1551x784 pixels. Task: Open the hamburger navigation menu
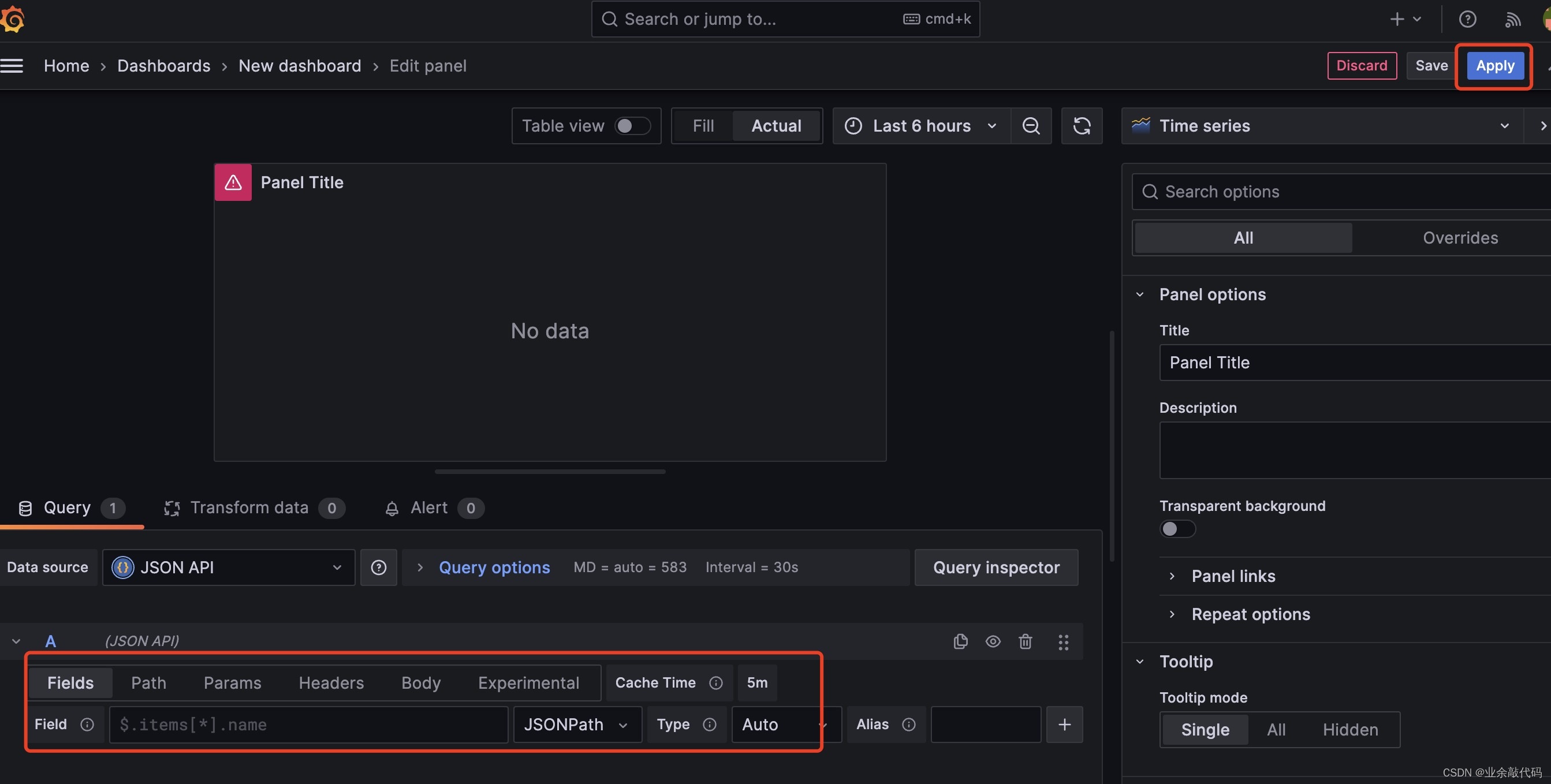pos(13,66)
